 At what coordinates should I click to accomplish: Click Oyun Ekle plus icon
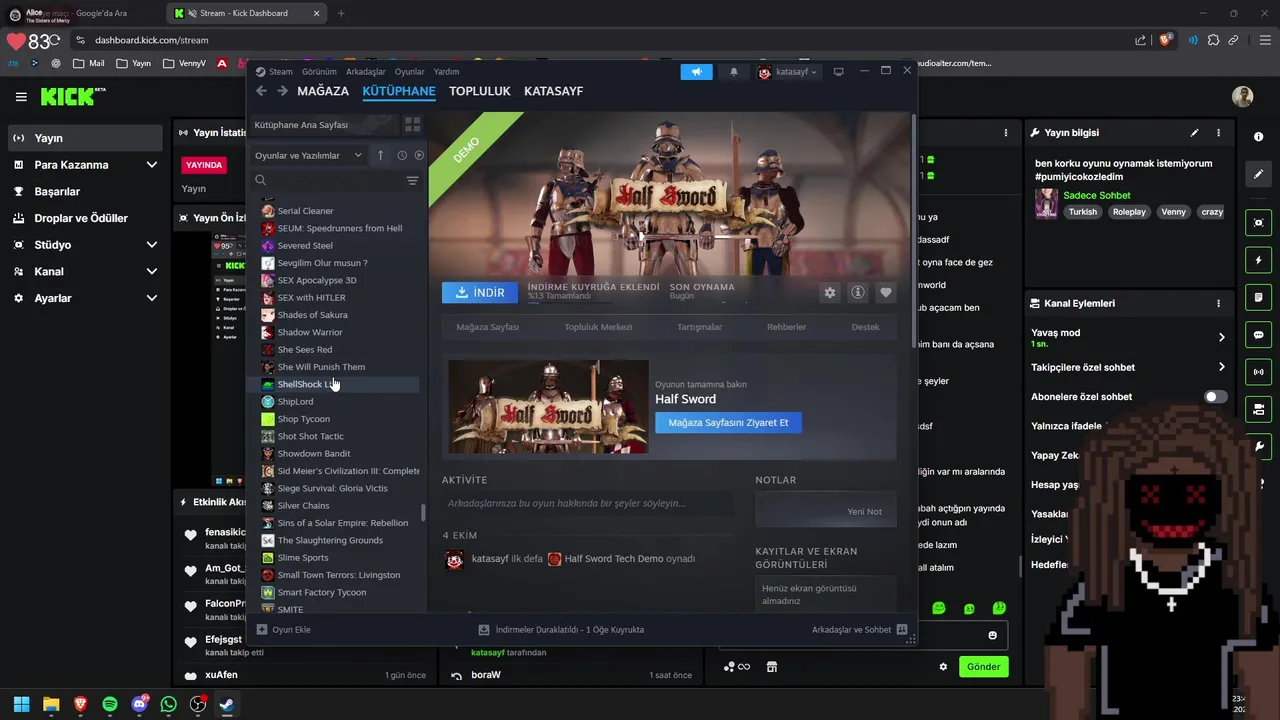[x=262, y=630]
